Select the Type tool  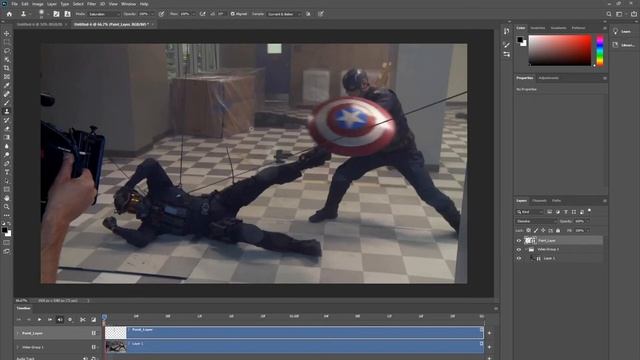click(7, 172)
